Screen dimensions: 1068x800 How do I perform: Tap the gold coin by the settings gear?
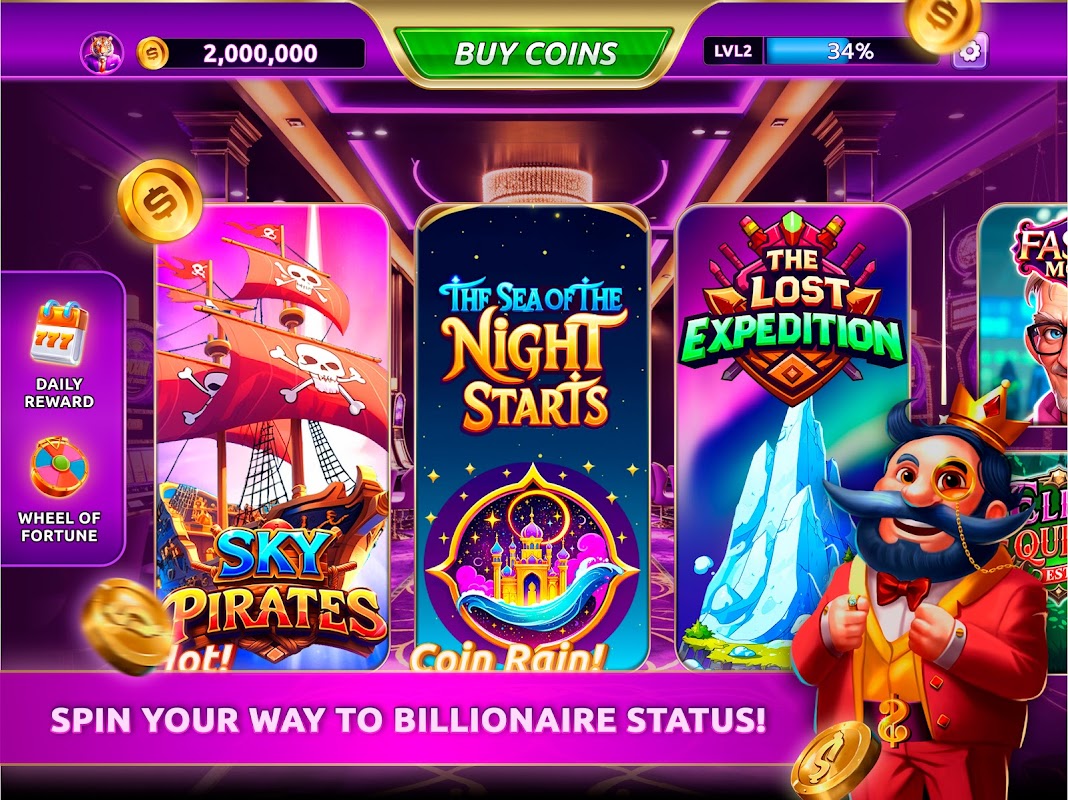pyautogui.click(x=943, y=22)
